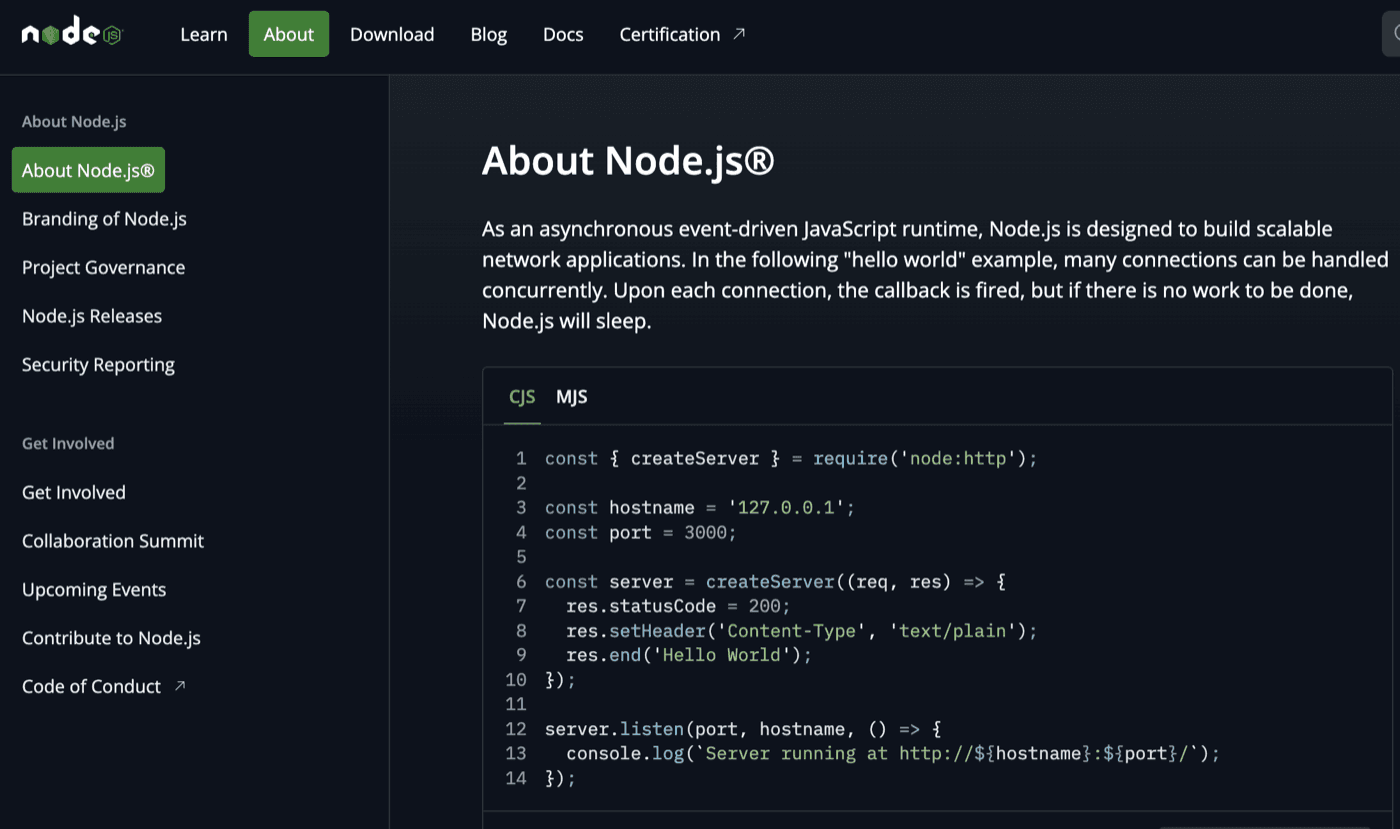Click the Code of Conduct external arrow icon
This screenshot has height=829, width=1400.
(180, 686)
